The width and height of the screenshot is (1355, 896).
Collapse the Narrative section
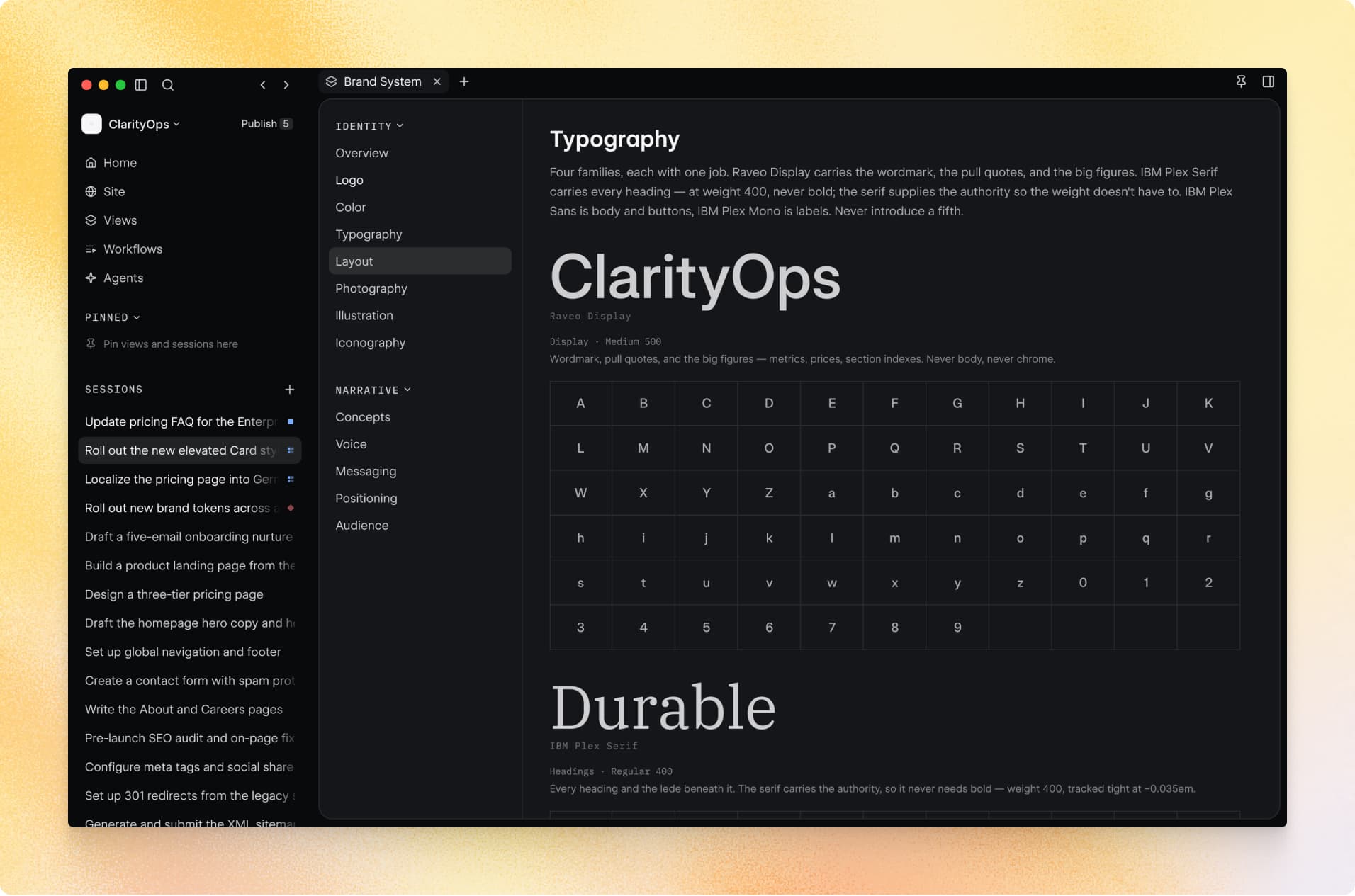coord(373,390)
